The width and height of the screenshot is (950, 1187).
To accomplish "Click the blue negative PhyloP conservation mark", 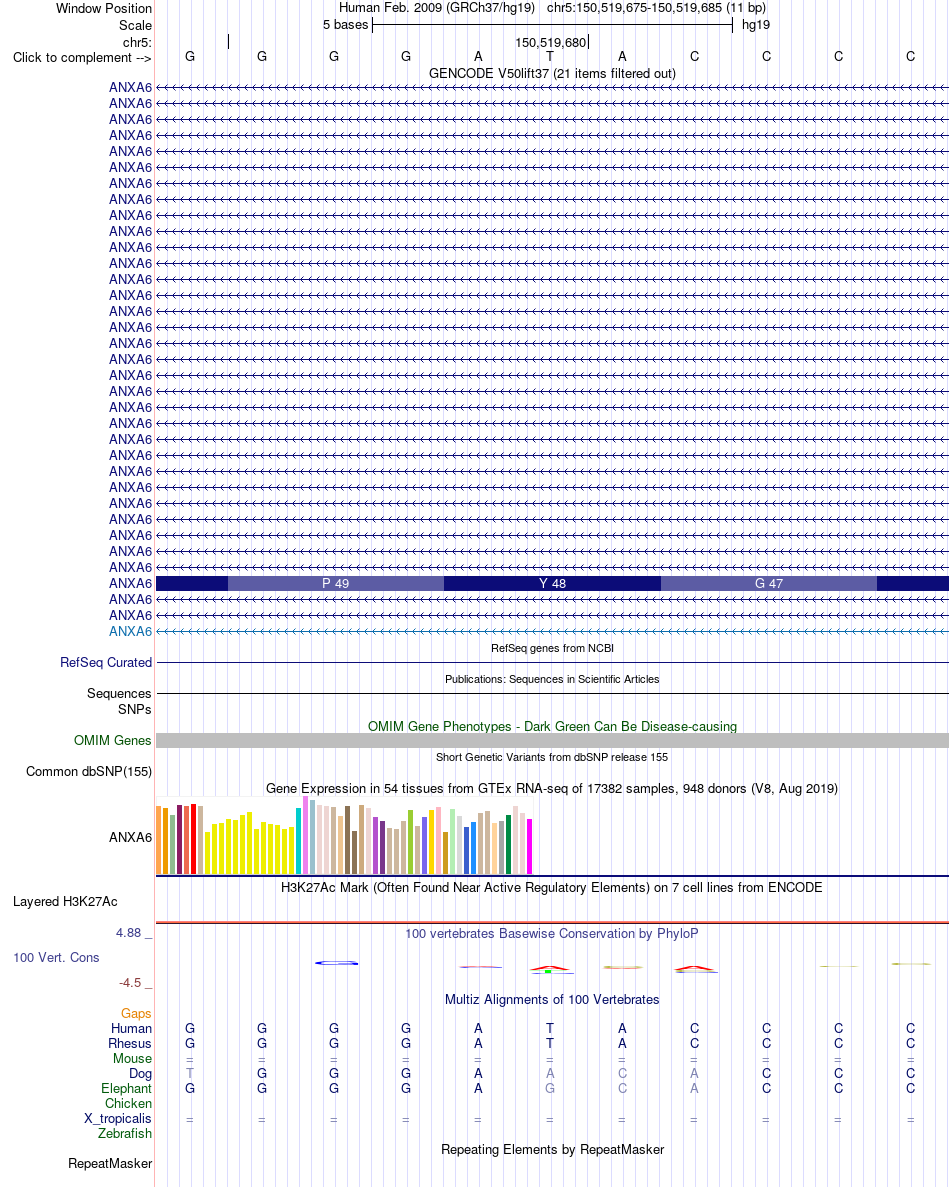I will 337,963.
